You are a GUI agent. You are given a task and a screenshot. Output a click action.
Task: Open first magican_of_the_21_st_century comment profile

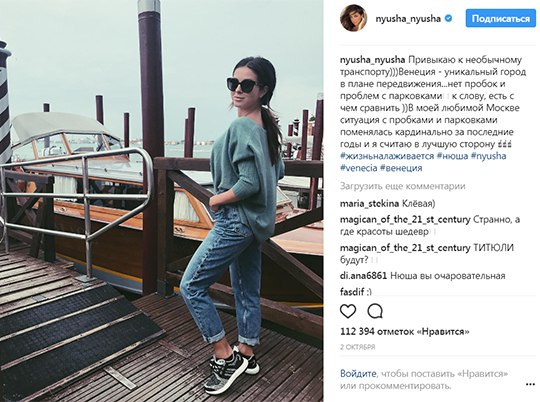(x=405, y=219)
